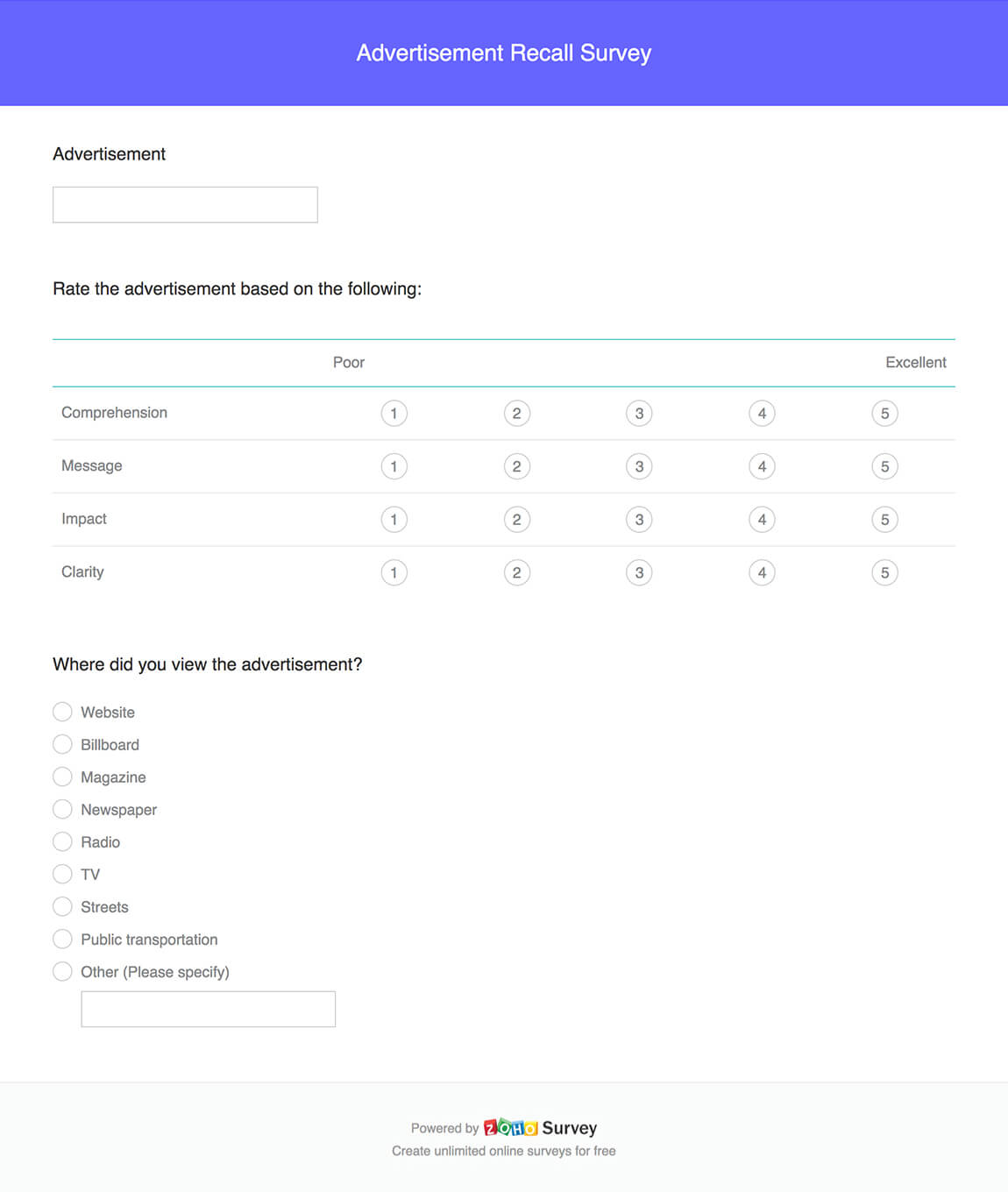Image resolution: width=1008 pixels, height=1192 pixels.
Task: Select Radio as the advertisement source
Action: pos(62,841)
